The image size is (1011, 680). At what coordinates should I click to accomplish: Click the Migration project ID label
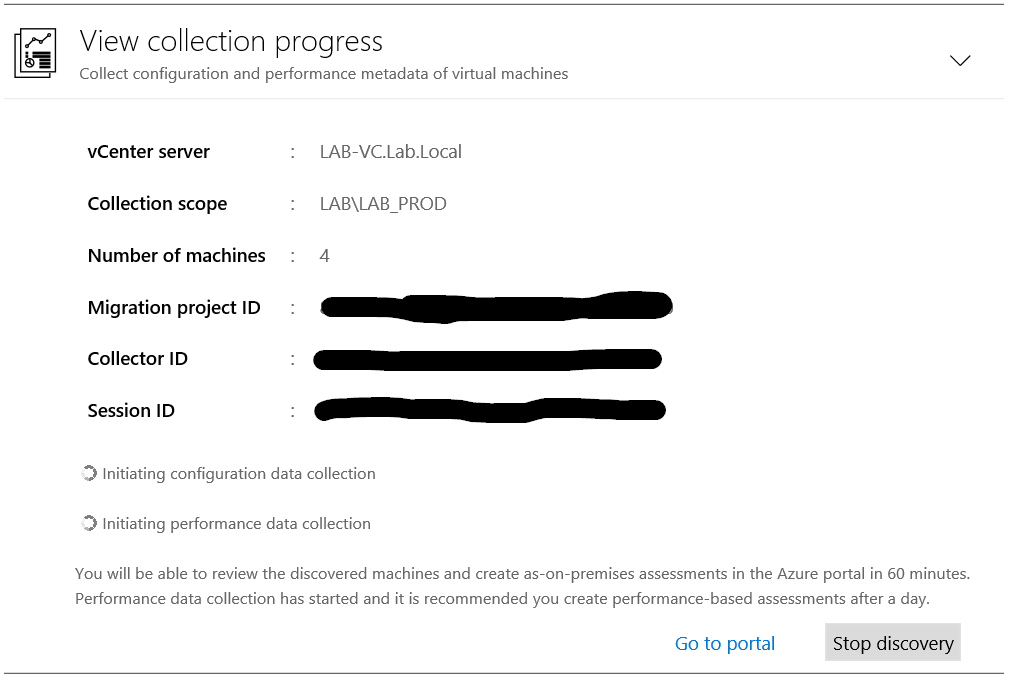[174, 308]
